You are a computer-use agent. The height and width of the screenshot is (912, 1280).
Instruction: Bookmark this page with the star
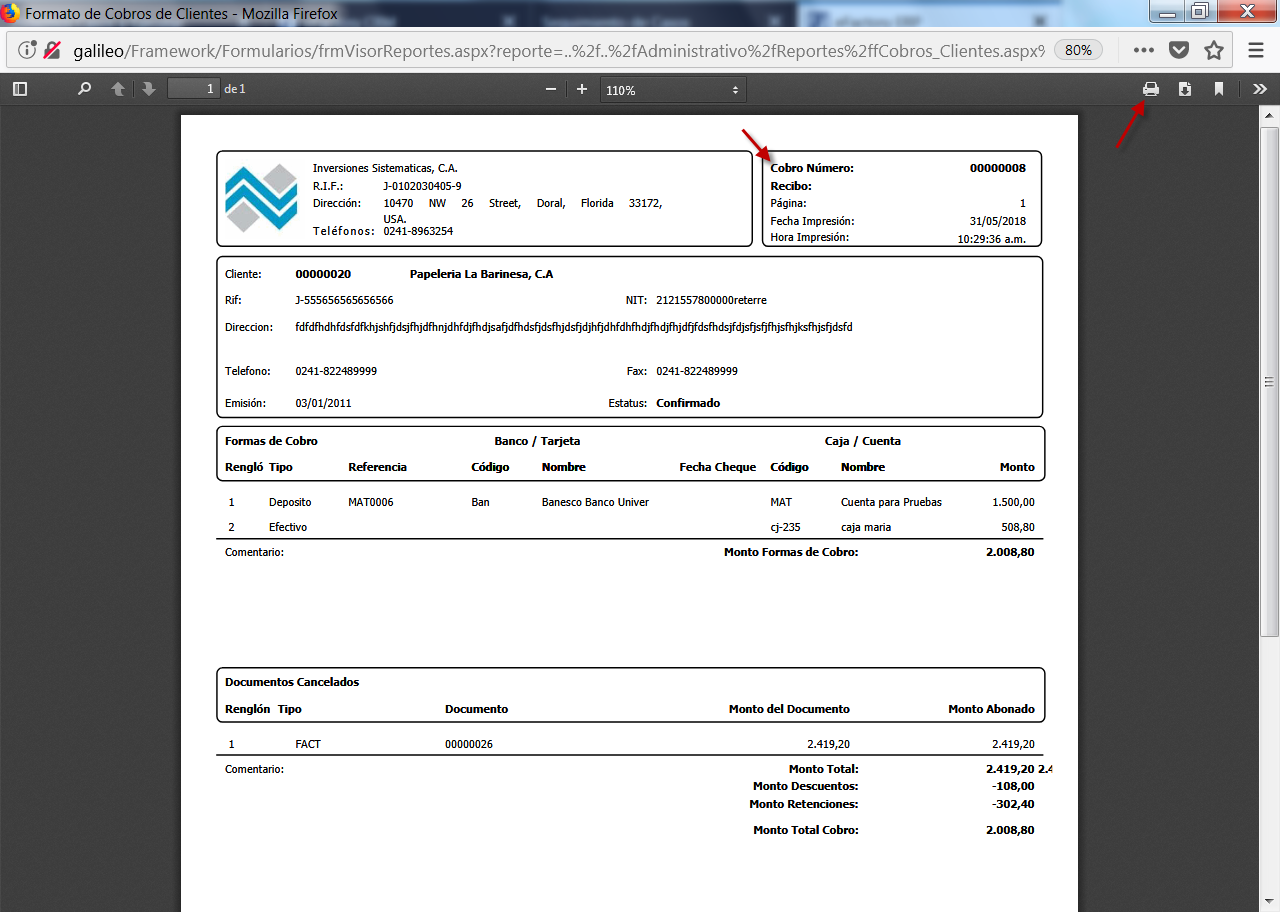[x=1214, y=50]
